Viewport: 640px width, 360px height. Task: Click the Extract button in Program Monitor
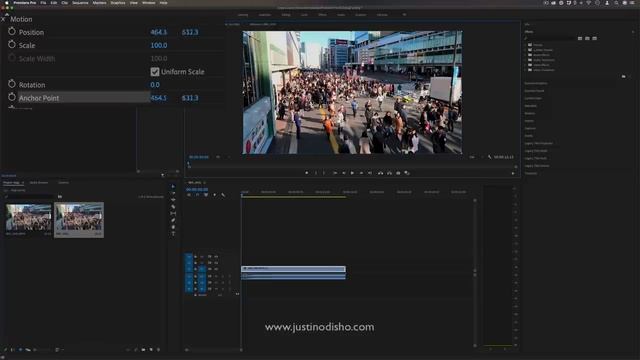coord(389,173)
